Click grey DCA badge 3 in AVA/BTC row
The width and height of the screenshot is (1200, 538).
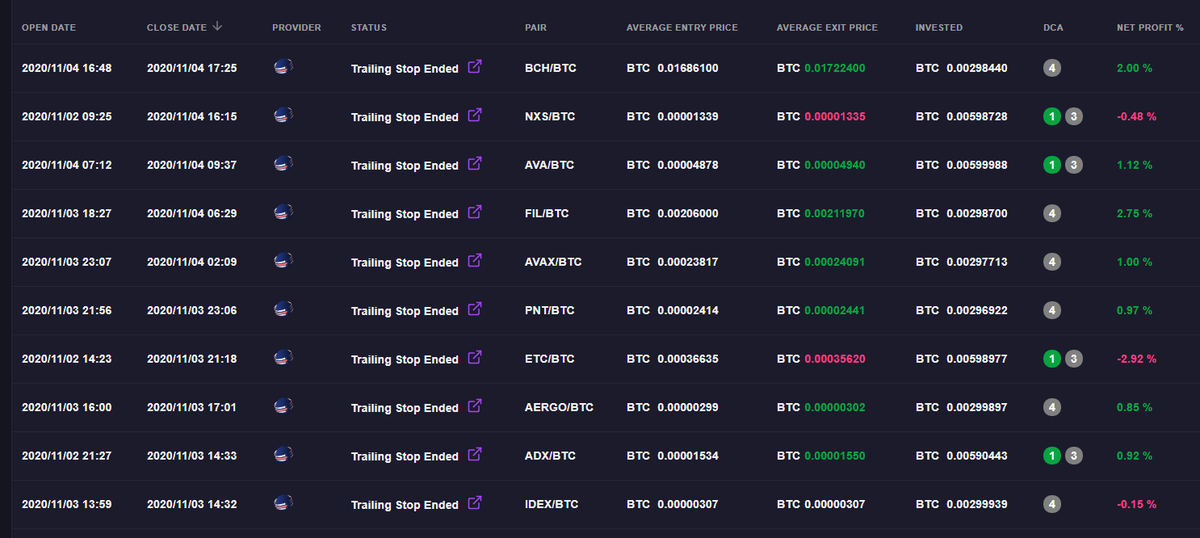[x=1073, y=165]
